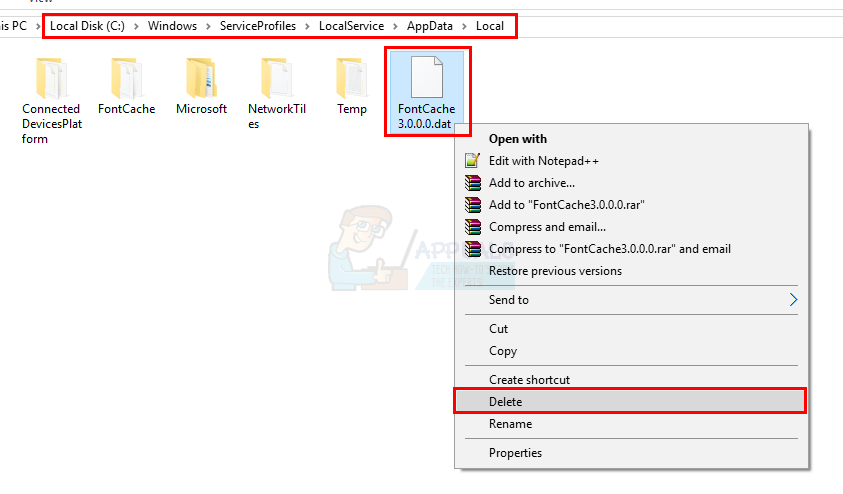This screenshot has height=494, width=843.
Task: Open Properties from the context menu
Action: 515,453
